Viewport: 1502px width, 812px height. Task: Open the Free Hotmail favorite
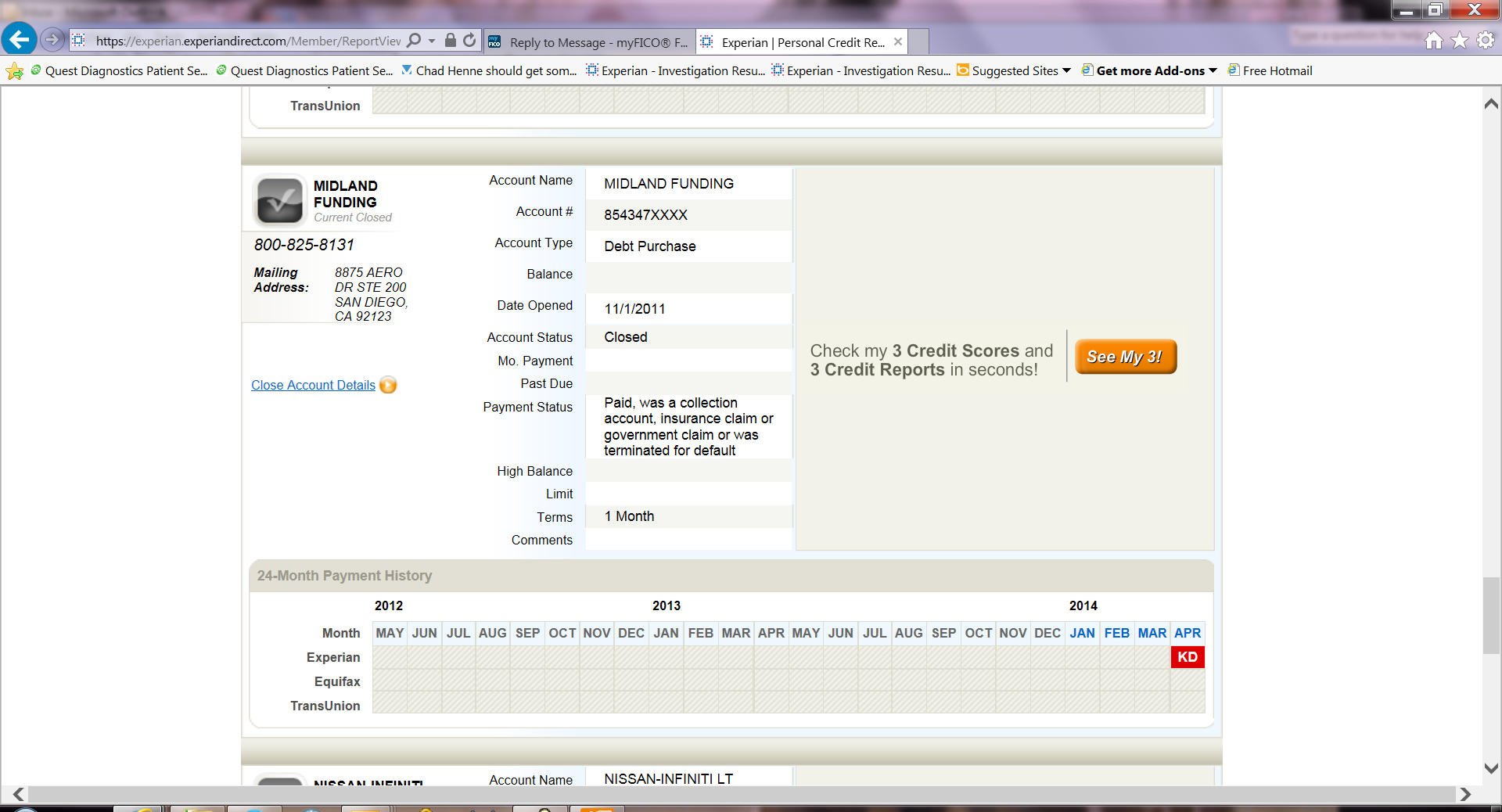pyautogui.click(x=1270, y=70)
